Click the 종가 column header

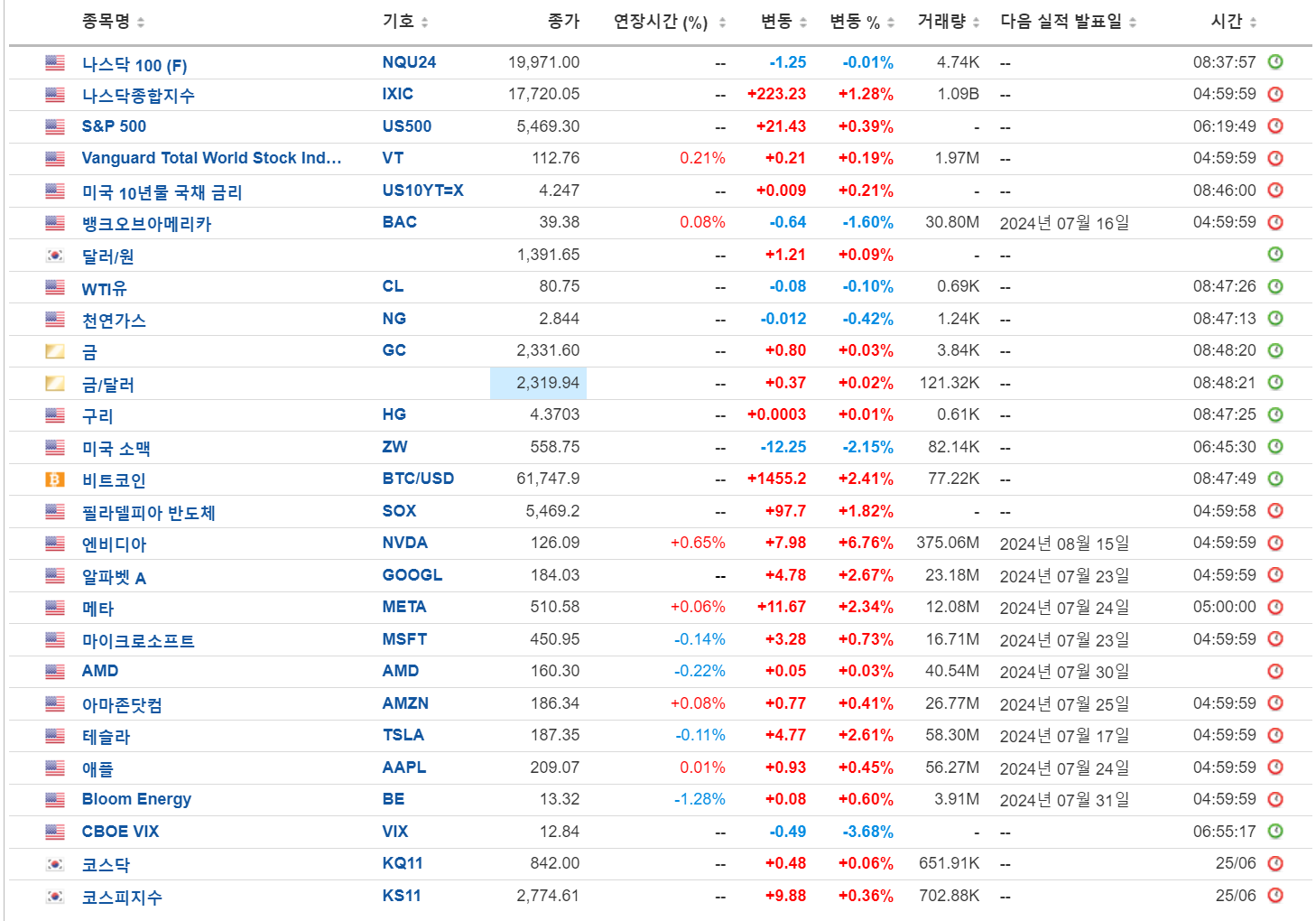(563, 22)
